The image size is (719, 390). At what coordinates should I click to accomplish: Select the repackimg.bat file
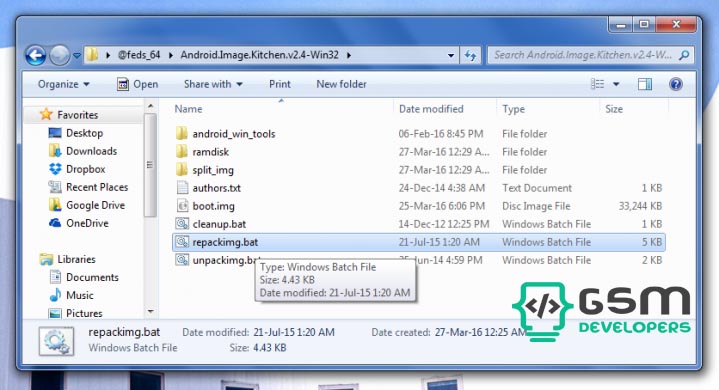coord(419,242)
